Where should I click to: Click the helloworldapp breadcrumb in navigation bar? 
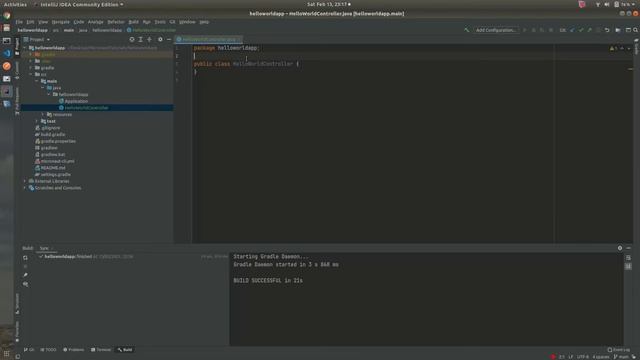click(x=32, y=30)
